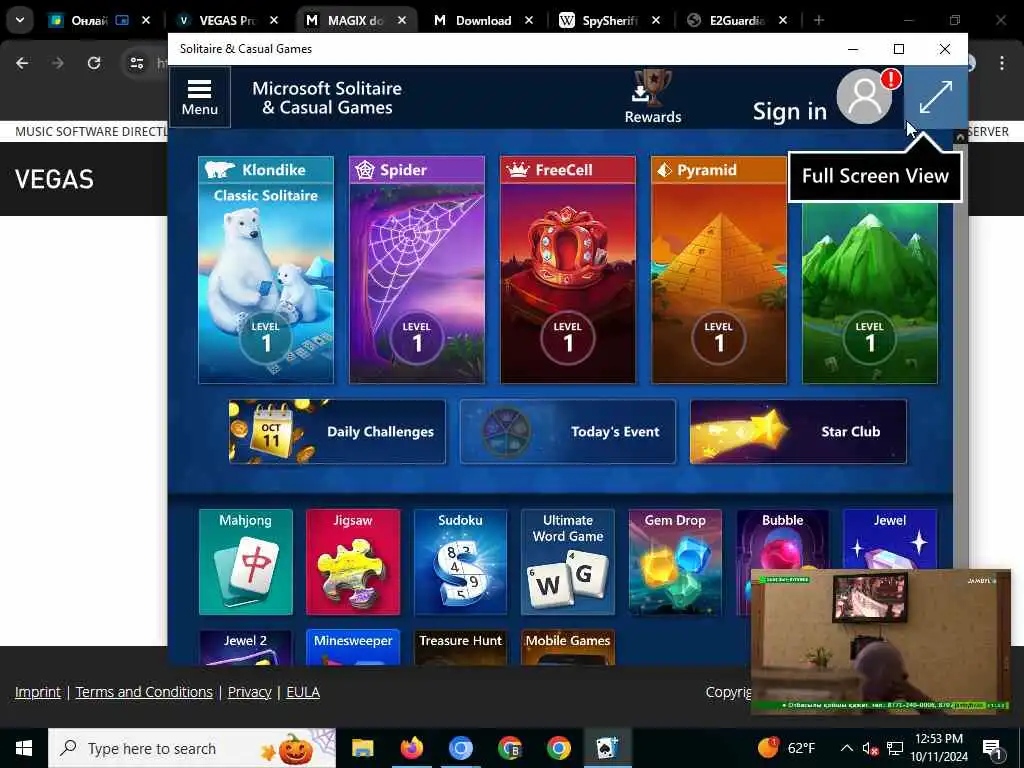Viewport: 1024px width, 768px height.
Task: Open the Jewel 2 tile
Action: [x=246, y=647]
